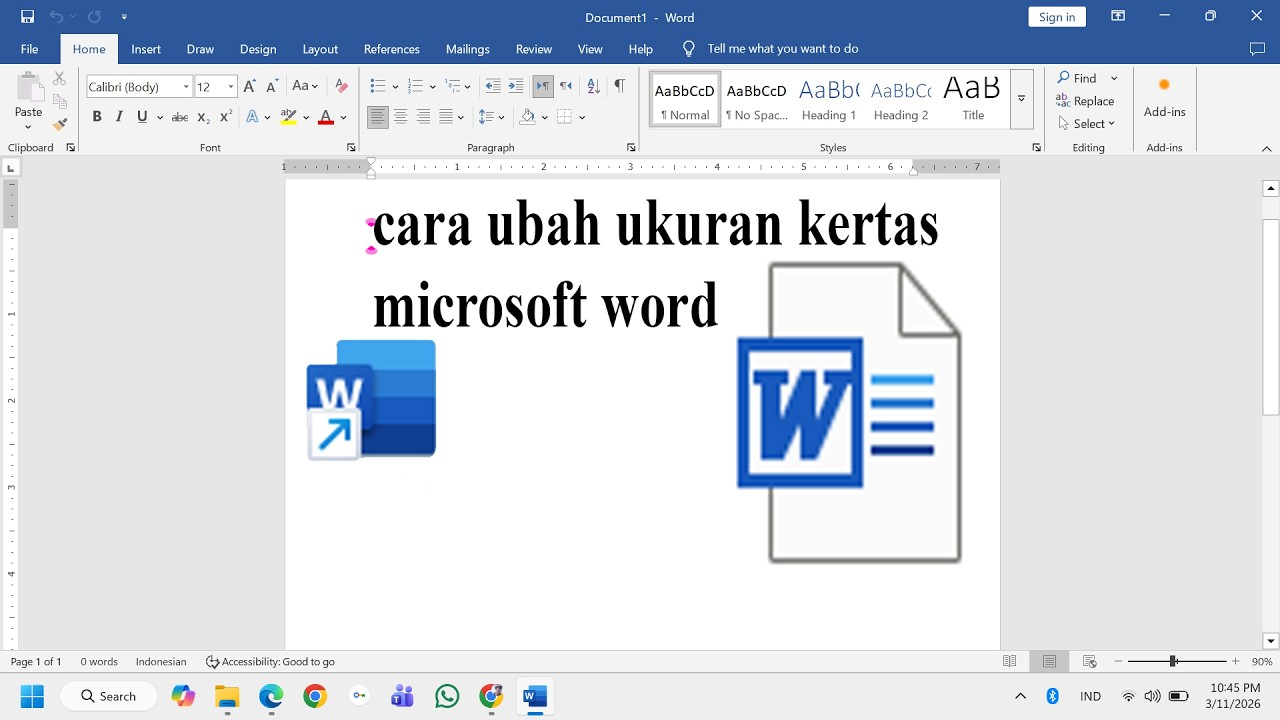The image size is (1280, 720).
Task: Open Line and Paragraph Spacing dropdown
Action: point(491,117)
